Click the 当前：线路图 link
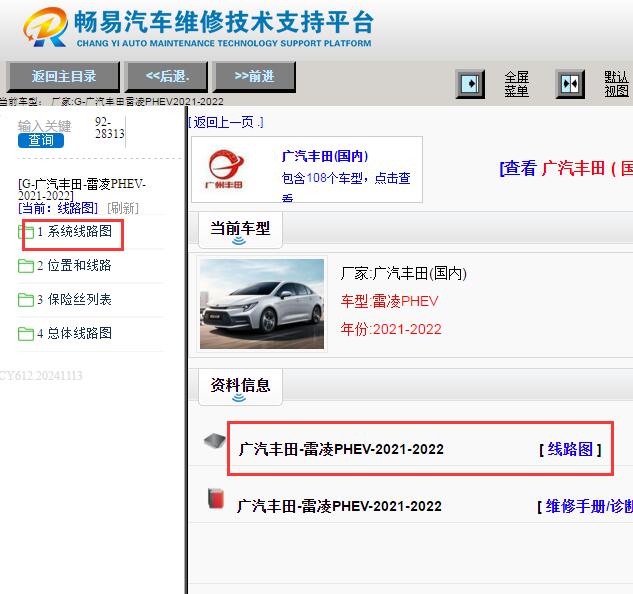The width and height of the screenshot is (633, 594). click(58, 208)
